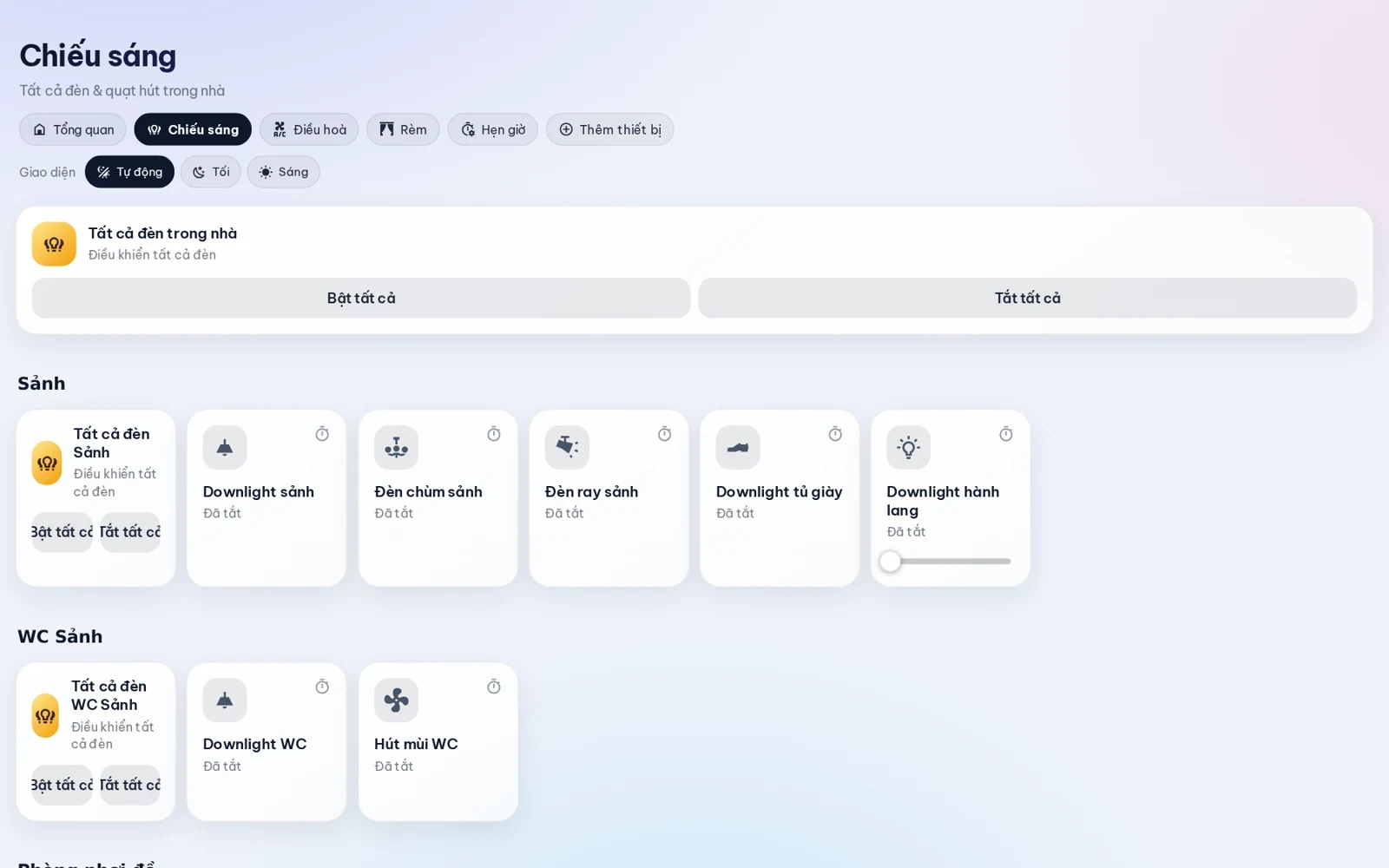Select Tối dark theme mode
The width and height of the screenshot is (1389, 868).
tap(211, 172)
